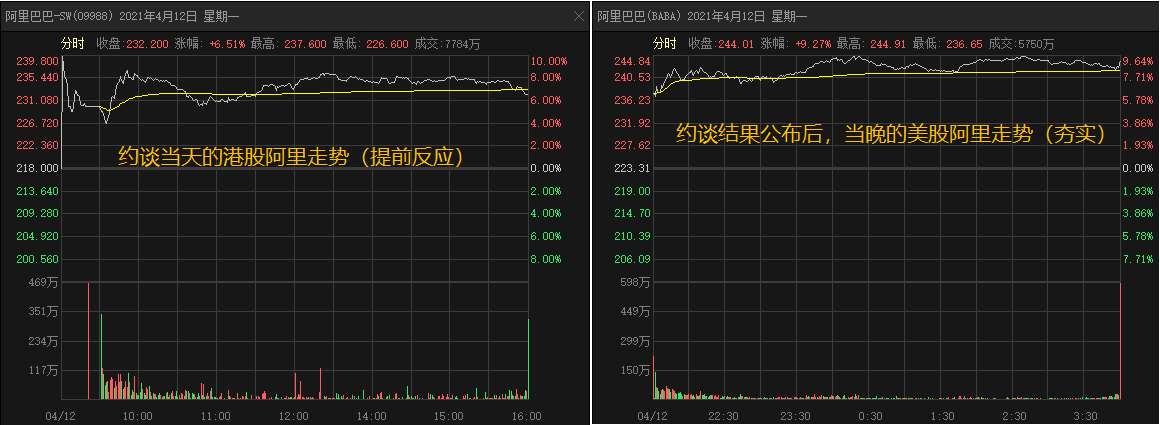Click the 2:30 time axis label
1160x425 pixels.
pos(1016,415)
